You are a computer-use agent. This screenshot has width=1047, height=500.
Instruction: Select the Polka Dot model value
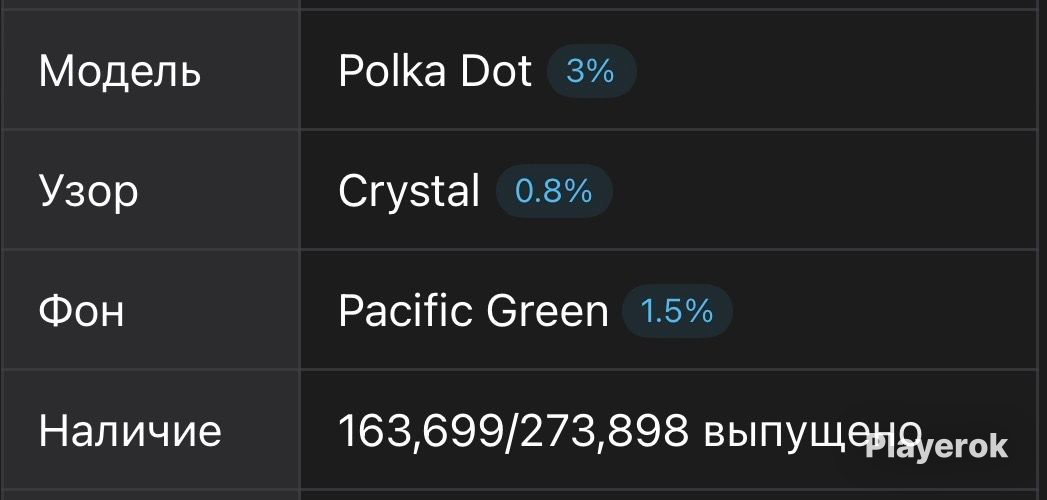coord(435,71)
